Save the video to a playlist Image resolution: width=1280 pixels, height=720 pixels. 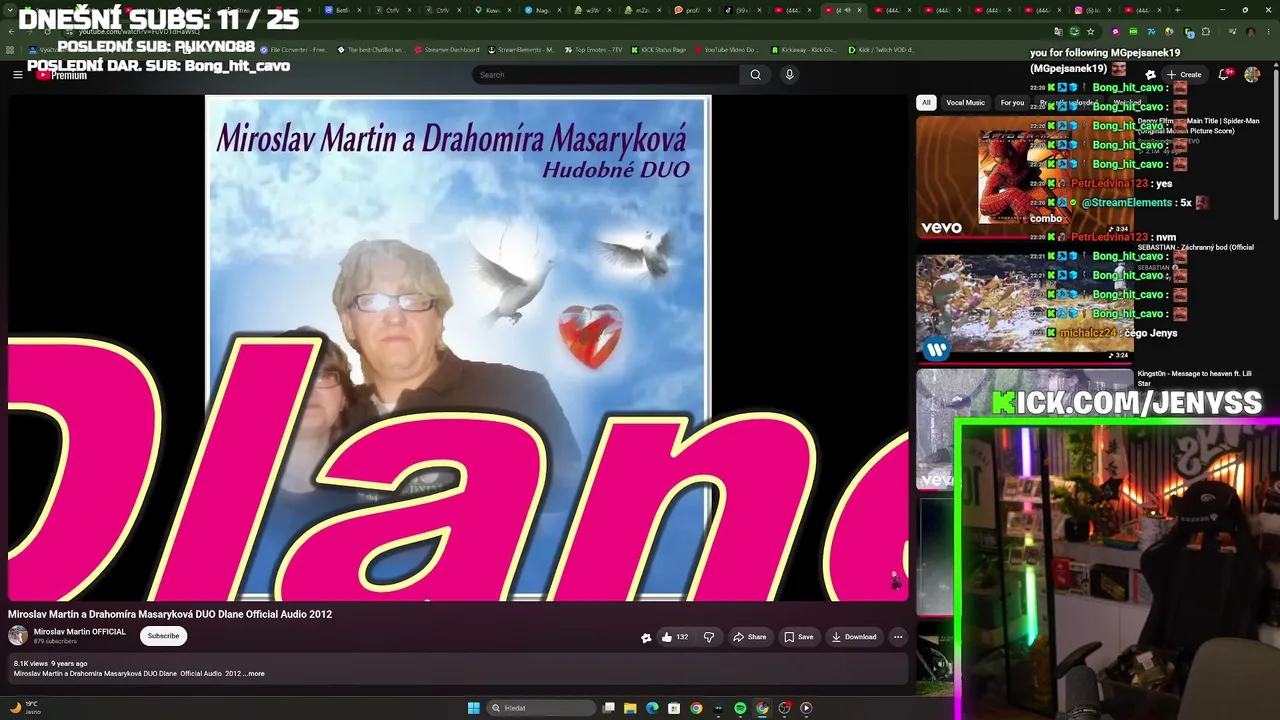(798, 637)
